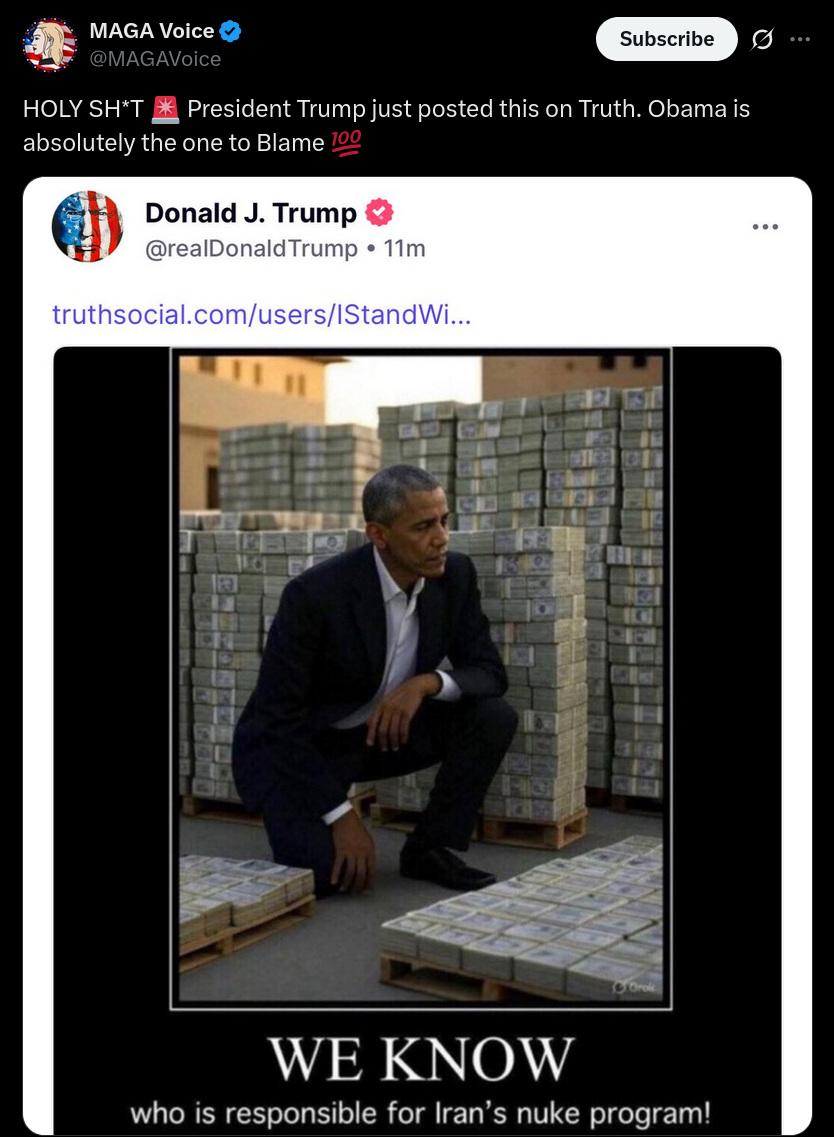Viewport: 834px width, 1137px height.
Task: Click the Subscribe button
Action: click(666, 39)
